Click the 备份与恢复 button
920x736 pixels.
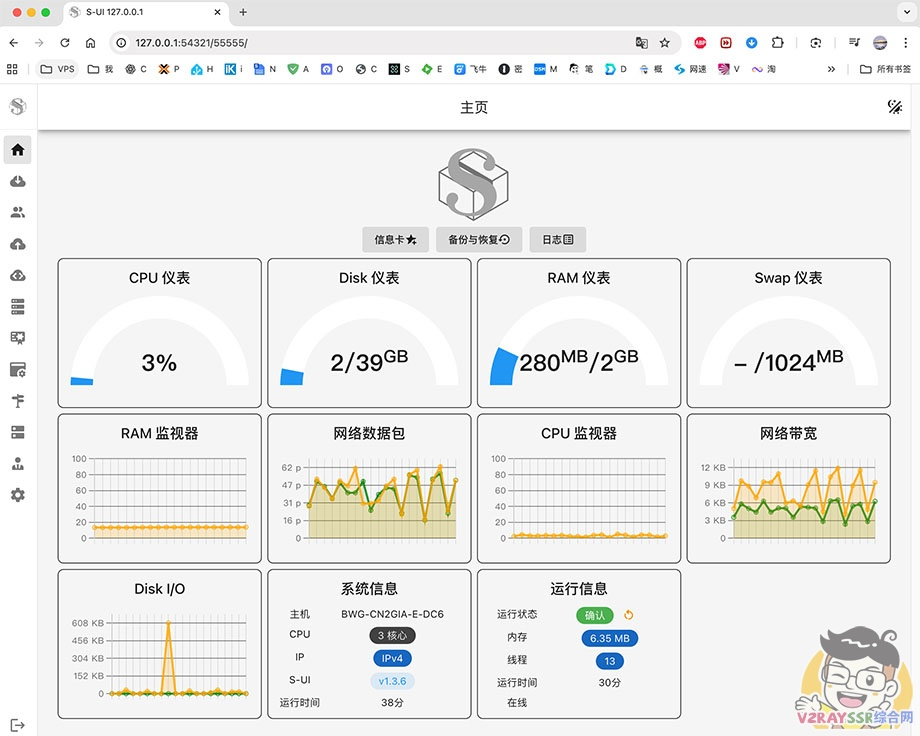[x=479, y=240]
